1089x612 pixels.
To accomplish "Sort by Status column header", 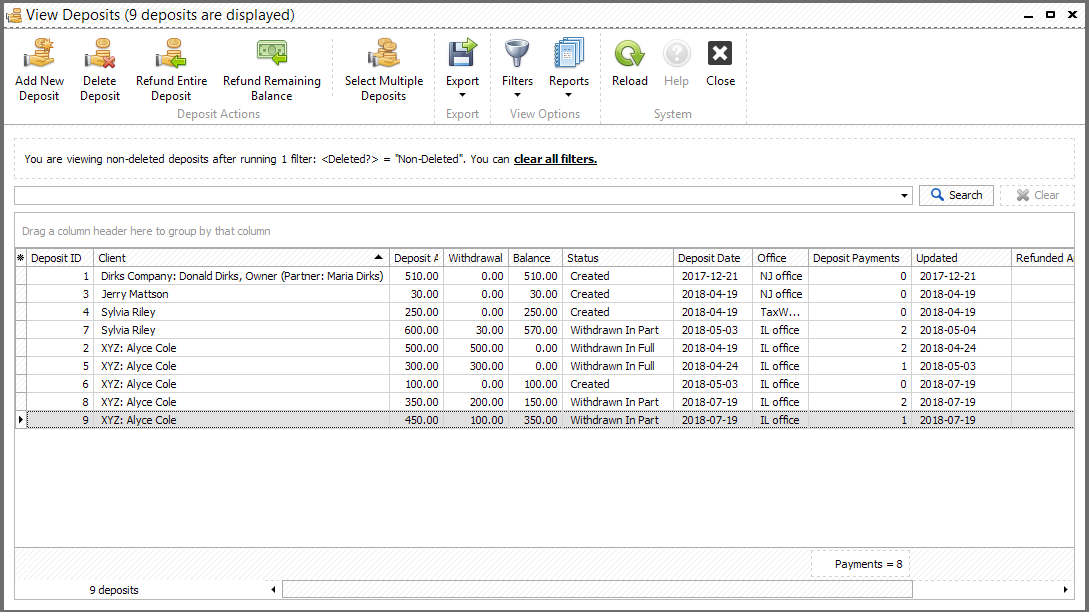I will (617, 258).
